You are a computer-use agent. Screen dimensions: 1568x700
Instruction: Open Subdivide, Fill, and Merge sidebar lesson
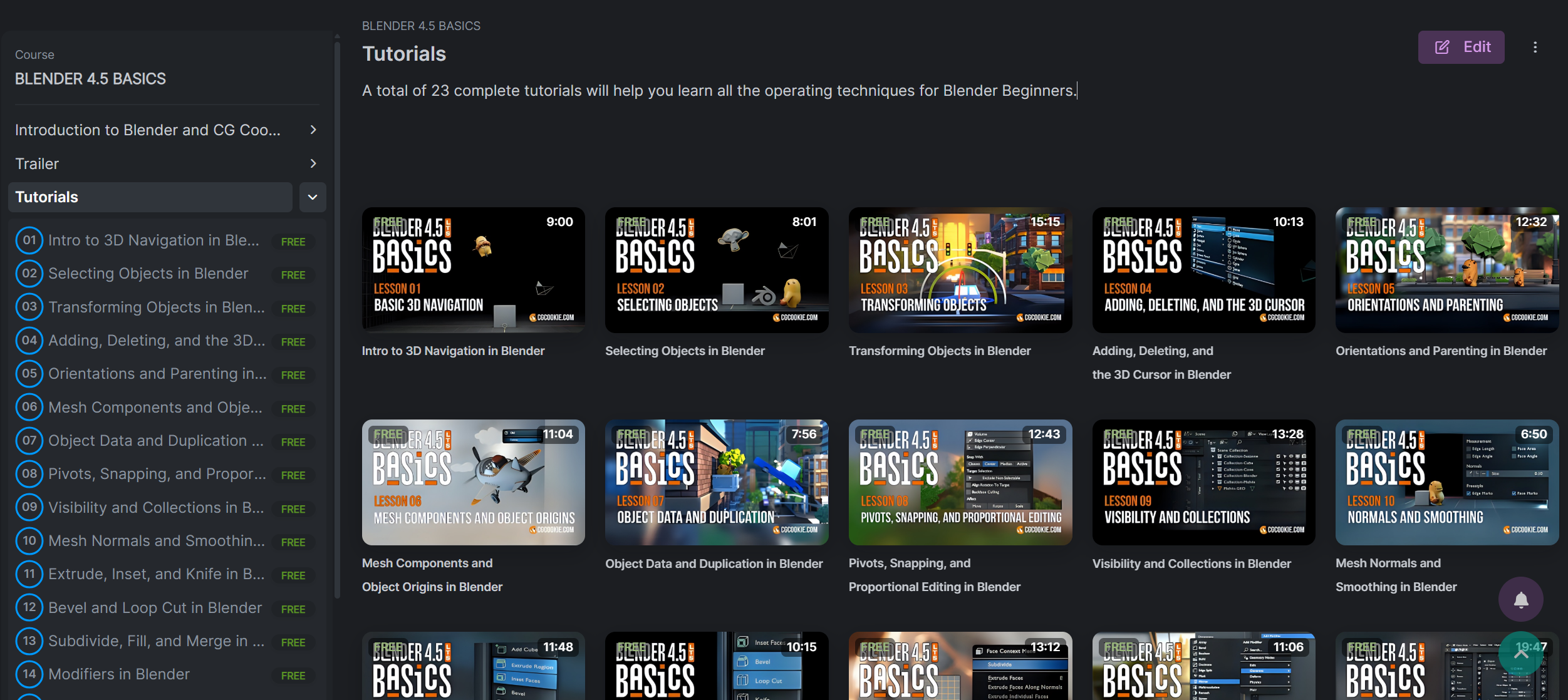157,641
